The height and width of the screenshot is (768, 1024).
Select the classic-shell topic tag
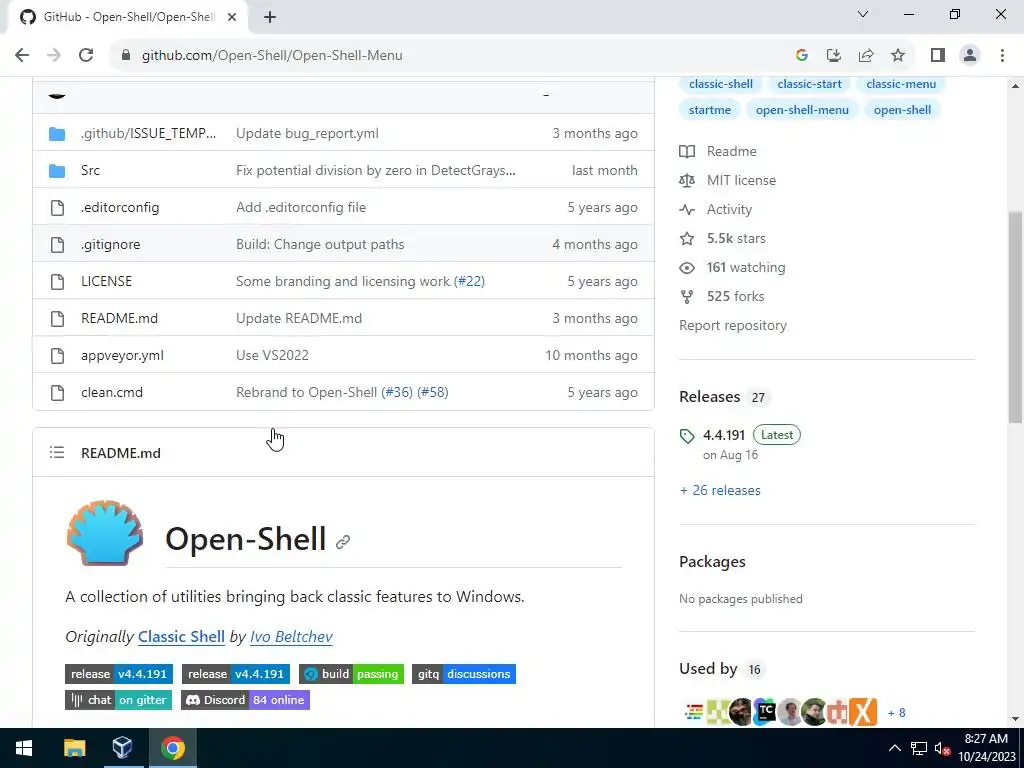(x=721, y=84)
